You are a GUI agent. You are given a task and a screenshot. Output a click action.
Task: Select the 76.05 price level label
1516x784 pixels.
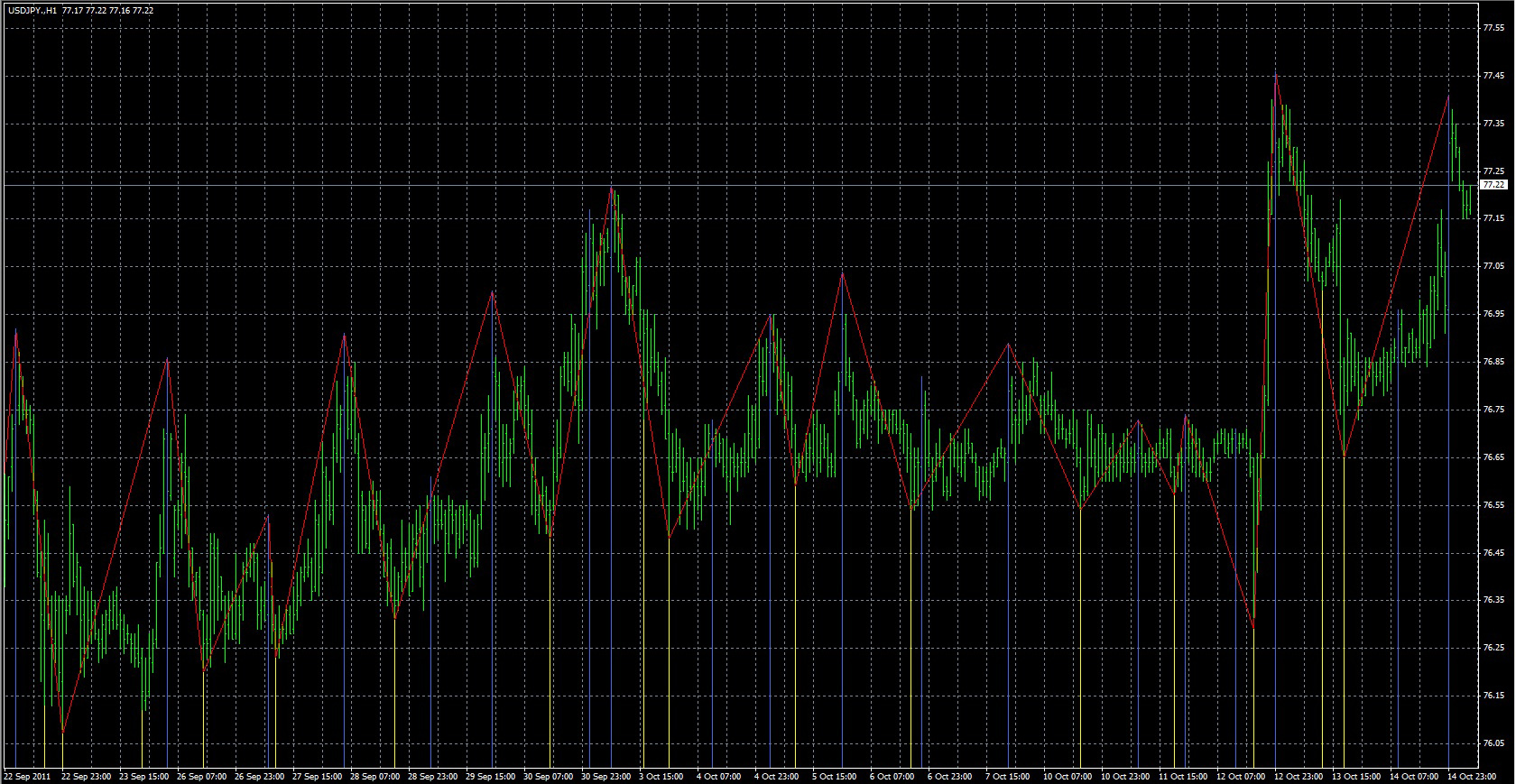[1493, 743]
